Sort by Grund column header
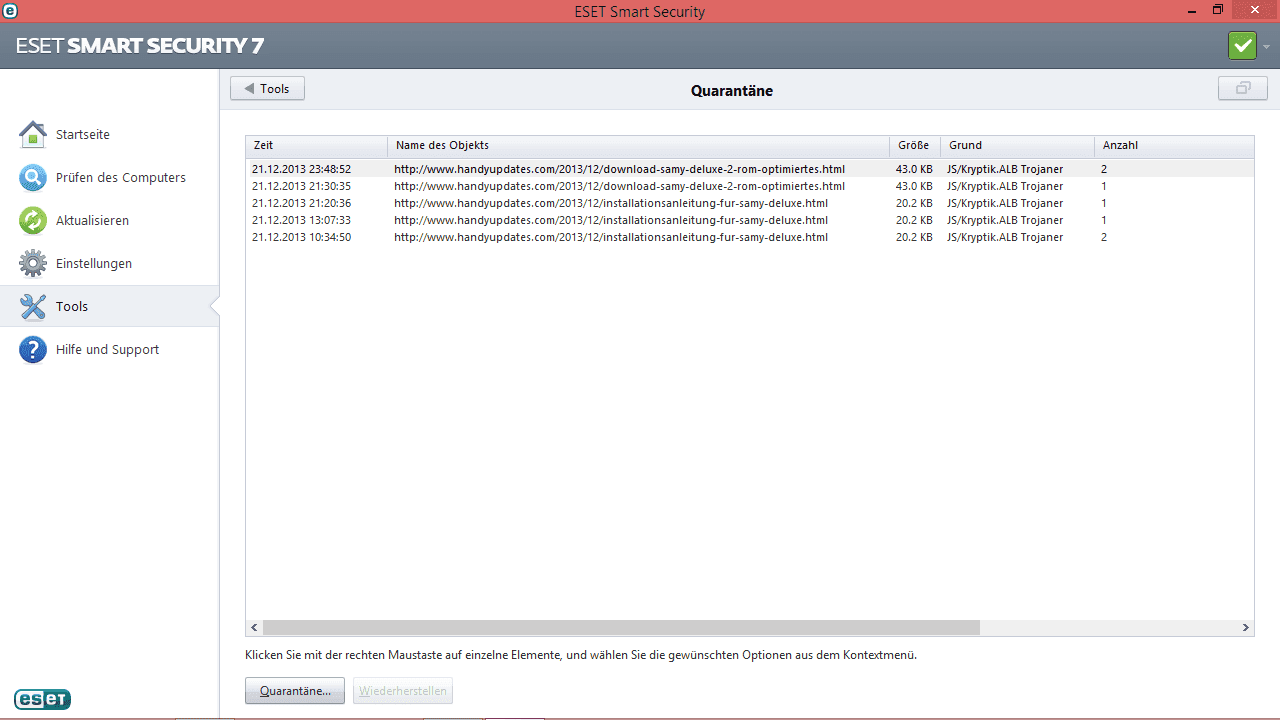Image resolution: width=1280 pixels, height=720 pixels. pos(1017,146)
